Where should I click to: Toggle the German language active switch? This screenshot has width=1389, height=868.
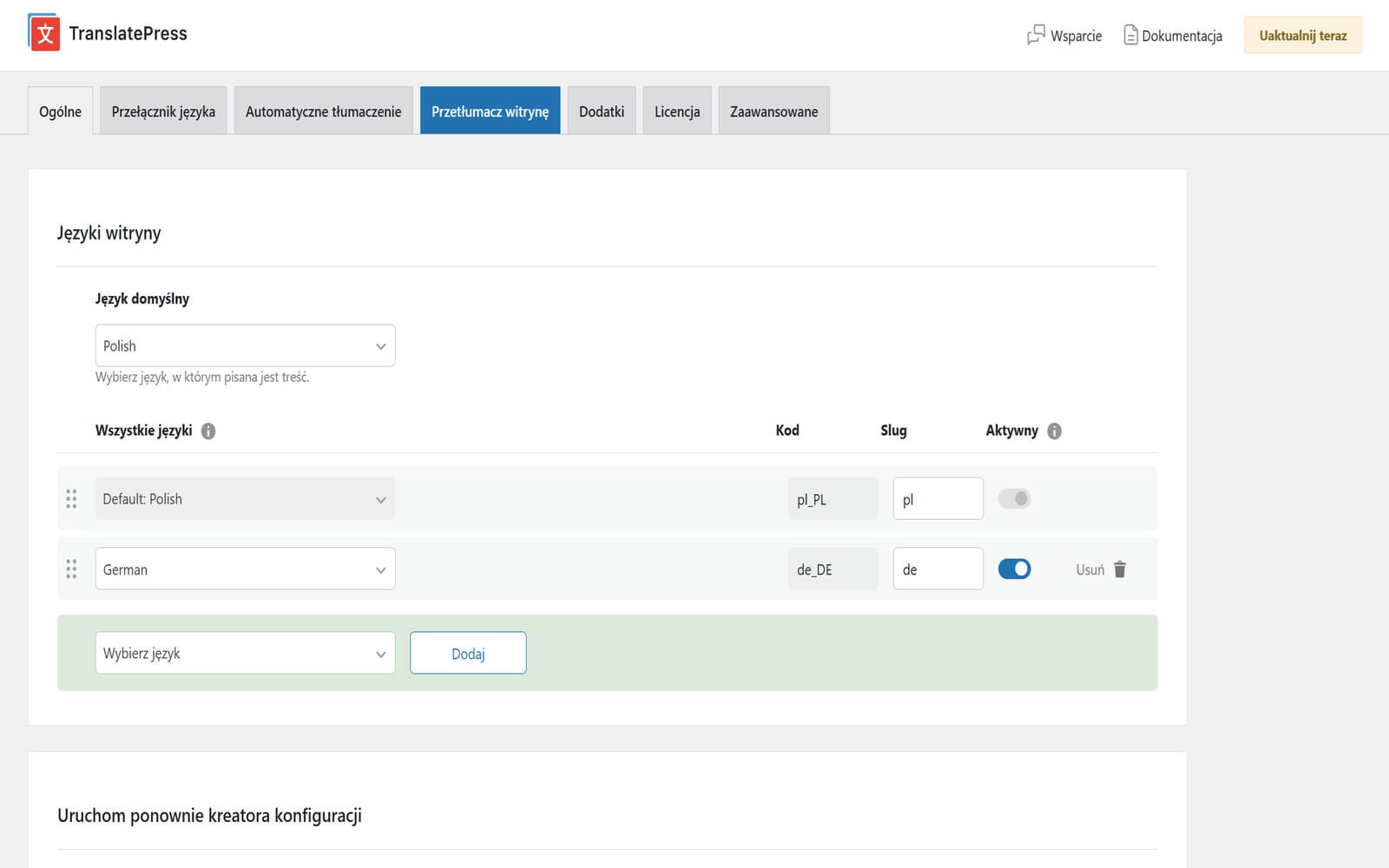pos(1014,569)
